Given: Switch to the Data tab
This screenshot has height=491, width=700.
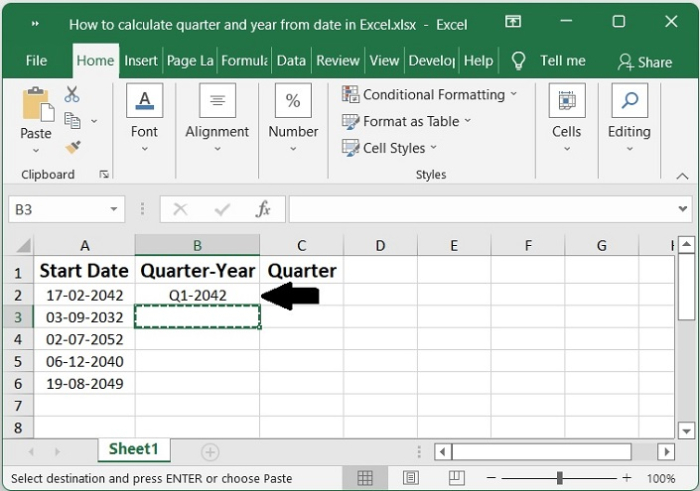Looking at the screenshot, I should 291,60.
